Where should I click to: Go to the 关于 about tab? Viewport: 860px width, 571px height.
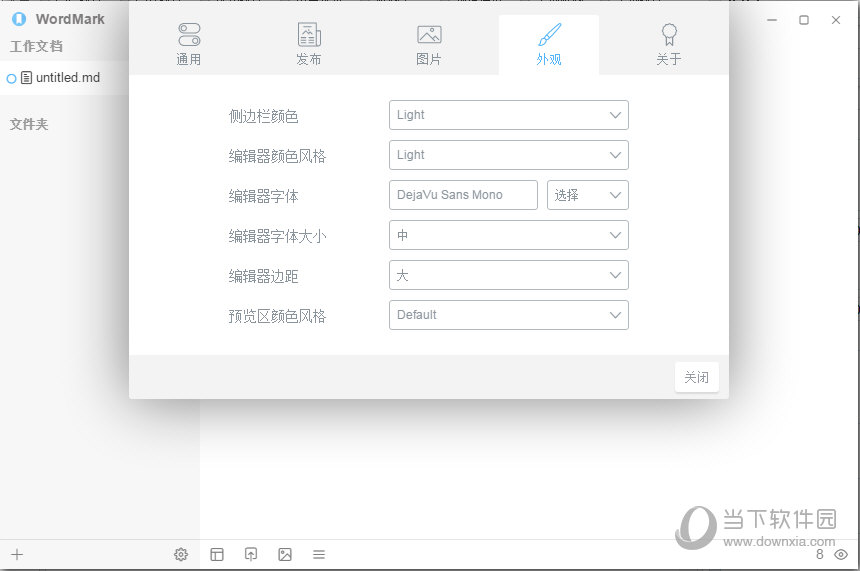[669, 44]
